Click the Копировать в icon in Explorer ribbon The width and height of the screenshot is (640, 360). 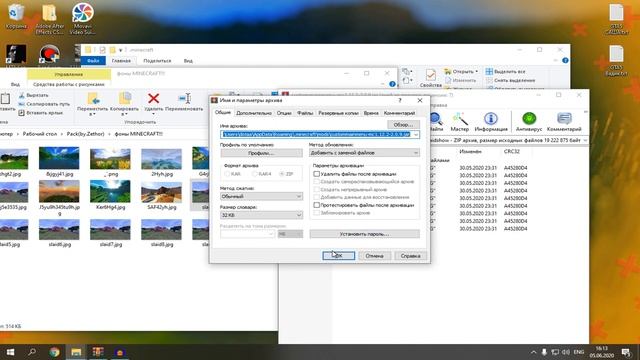pos(124,98)
